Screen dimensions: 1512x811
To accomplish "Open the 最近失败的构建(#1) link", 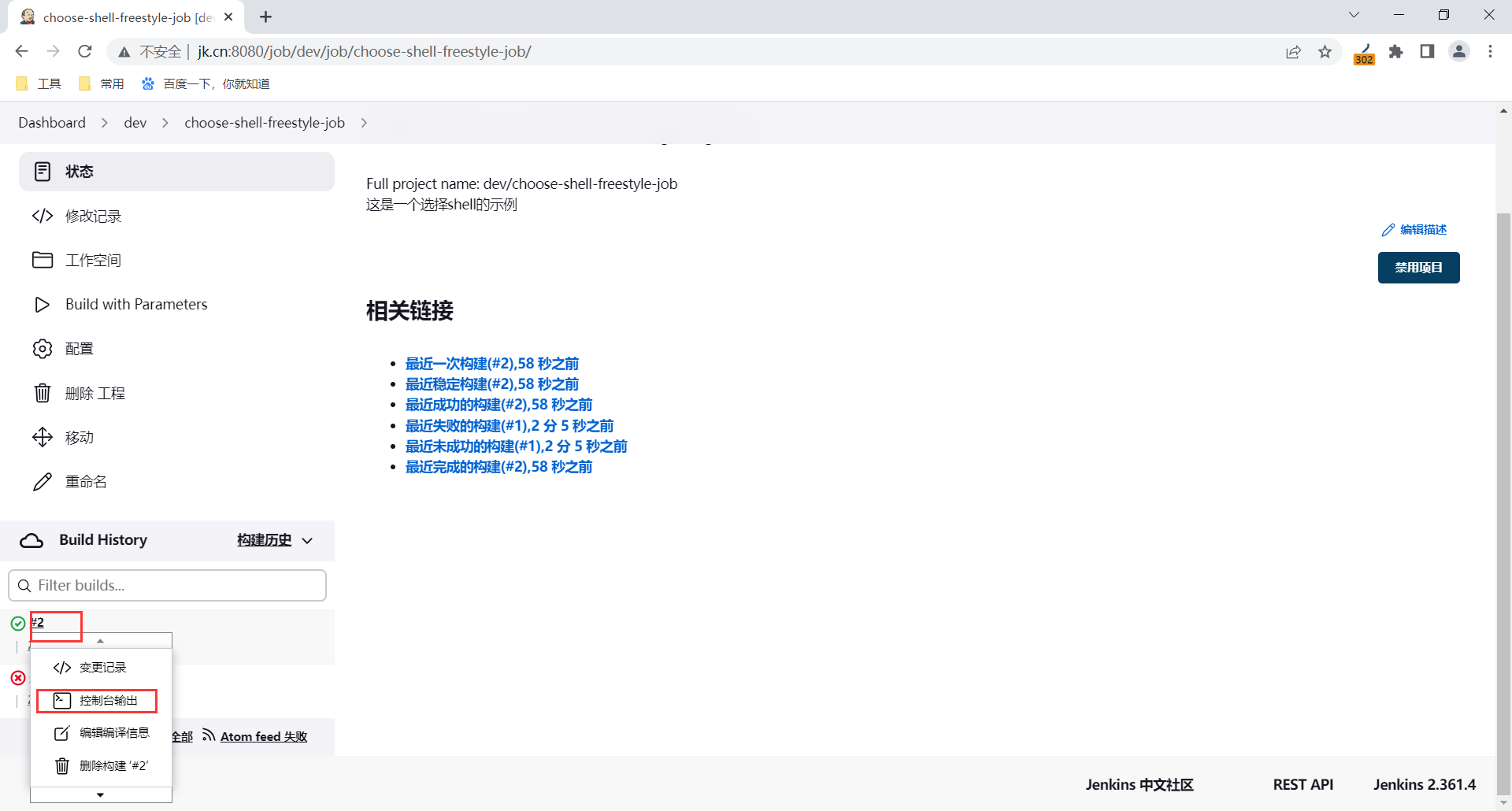I will tap(510, 426).
